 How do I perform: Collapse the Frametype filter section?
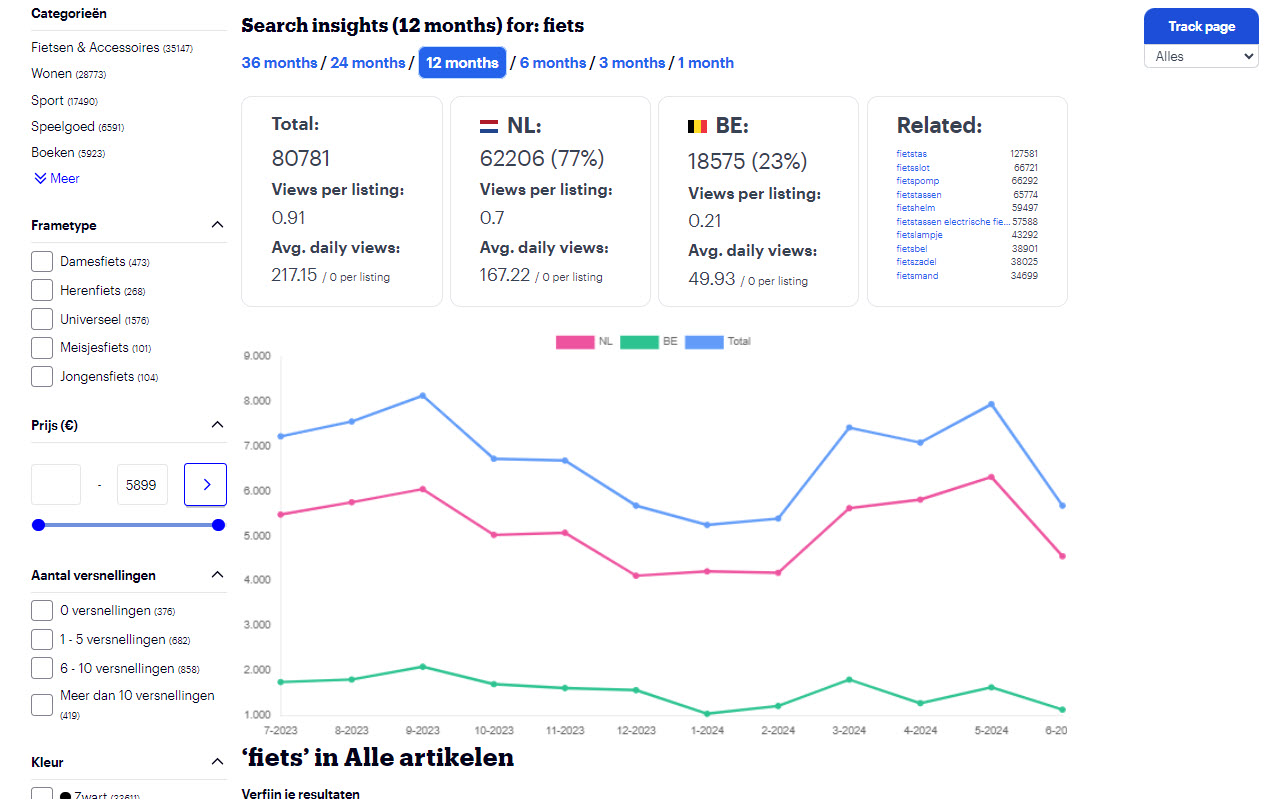point(217,225)
